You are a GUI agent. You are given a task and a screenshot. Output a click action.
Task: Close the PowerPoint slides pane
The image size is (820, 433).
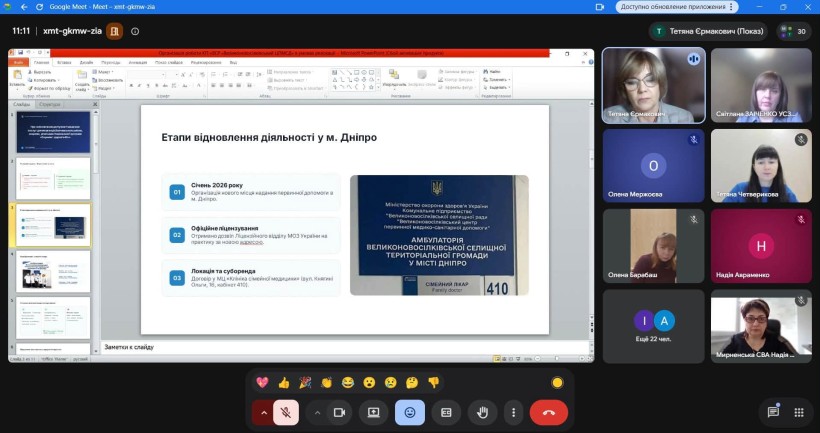tap(95, 105)
